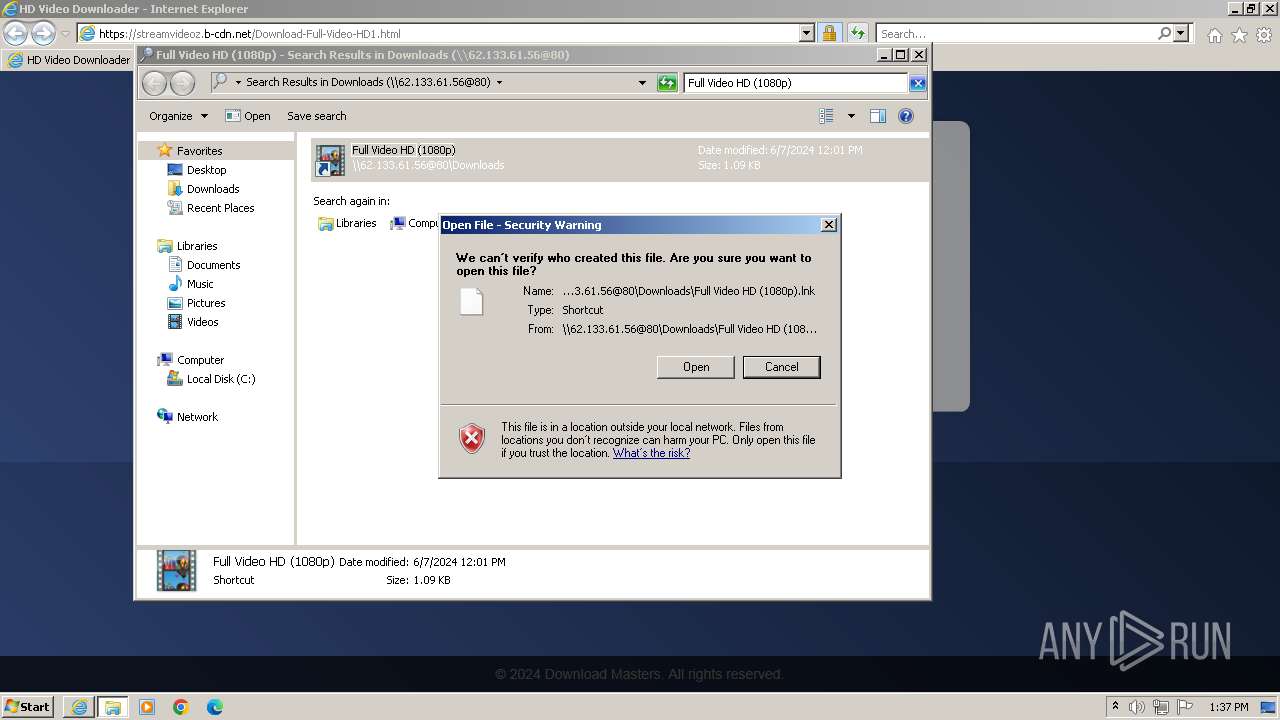The image size is (1280, 720).
Task: Expand the IE search provider dropdown
Action: [x=1181, y=33]
